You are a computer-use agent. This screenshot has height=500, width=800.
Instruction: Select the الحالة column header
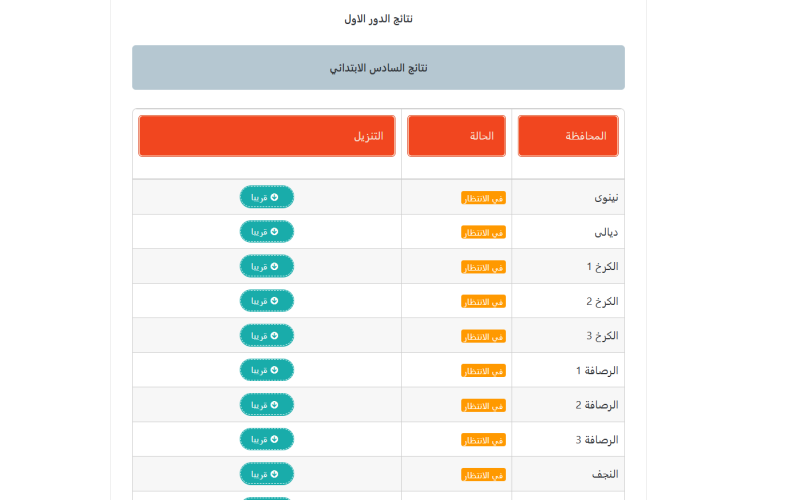tap(456, 136)
